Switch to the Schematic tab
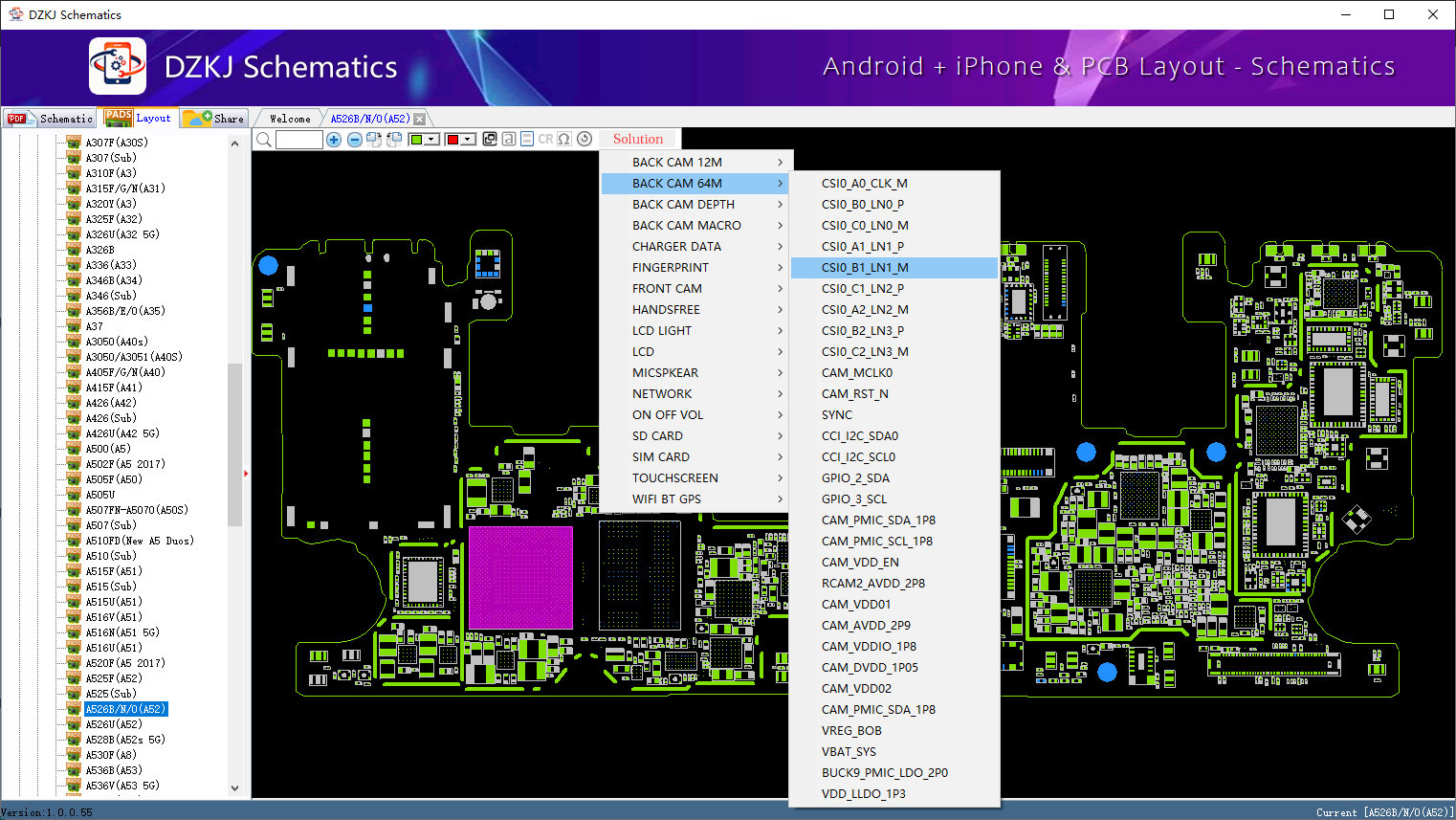This screenshot has width=1456, height=820. coord(52,119)
